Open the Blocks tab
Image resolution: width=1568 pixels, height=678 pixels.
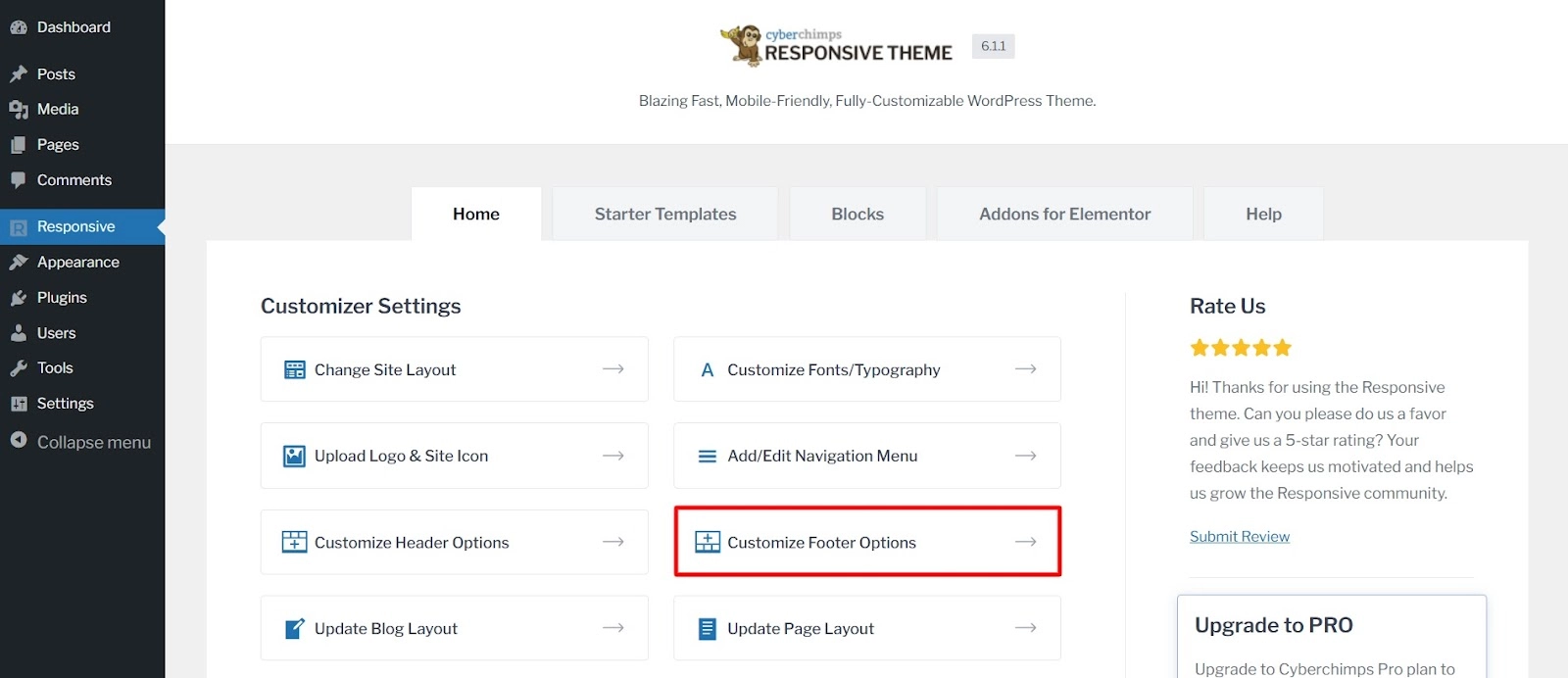(x=857, y=214)
